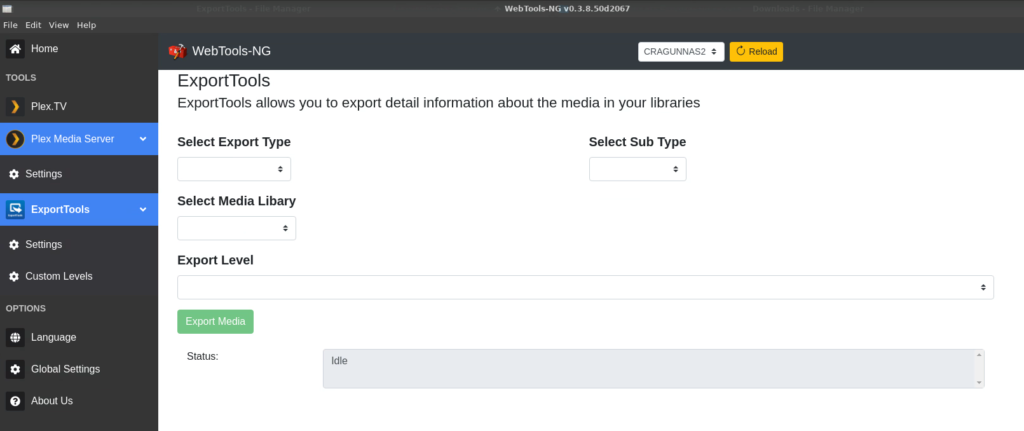The height and width of the screenshot is (431, 1024).
Task: Open the Language globe icon
Action: pos(15,338)
